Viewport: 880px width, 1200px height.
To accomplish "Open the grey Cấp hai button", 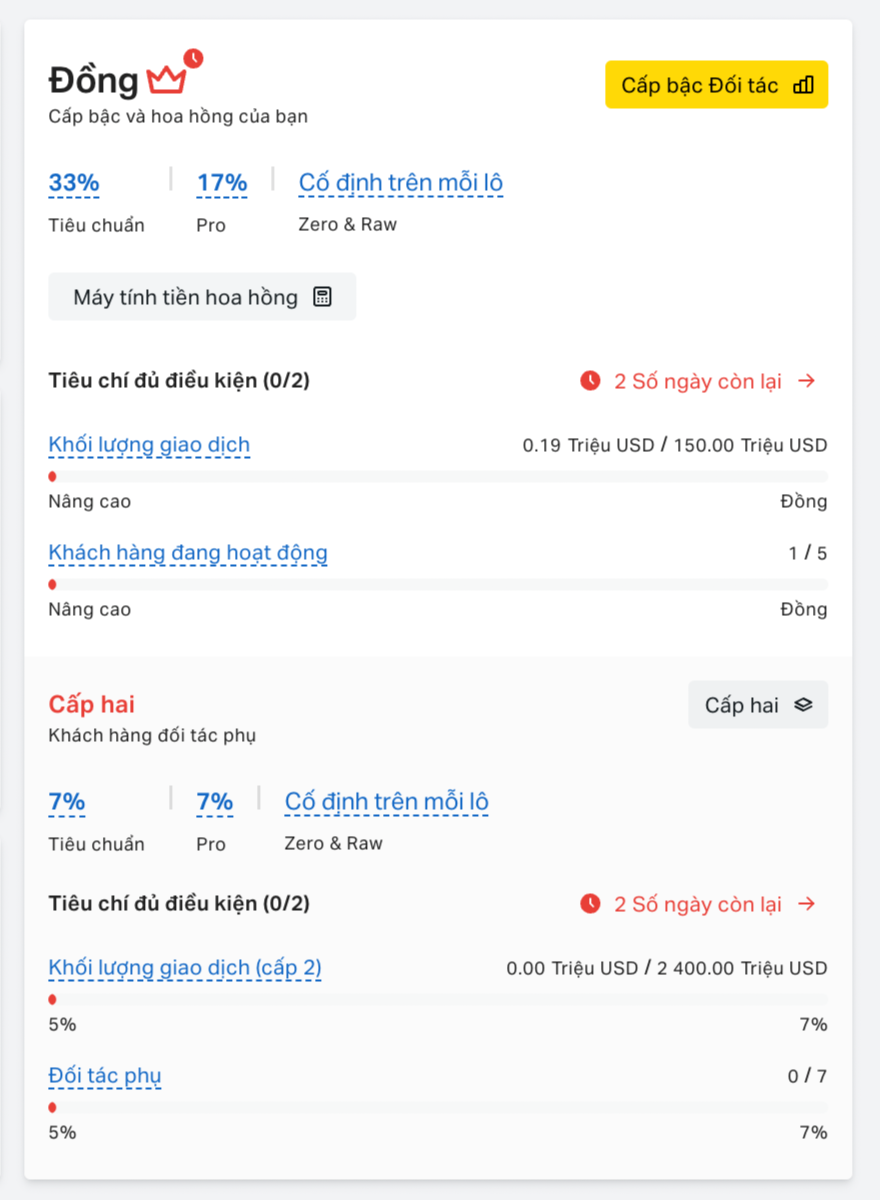I will (758, 705).
